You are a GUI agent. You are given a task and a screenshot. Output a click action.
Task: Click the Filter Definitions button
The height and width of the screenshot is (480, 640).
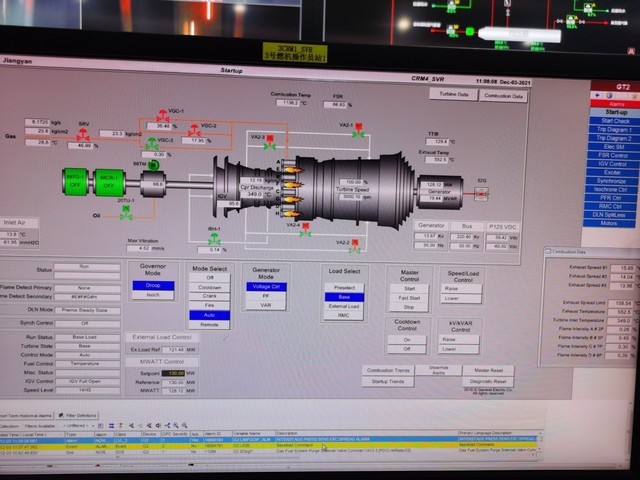tap(78, 416)
